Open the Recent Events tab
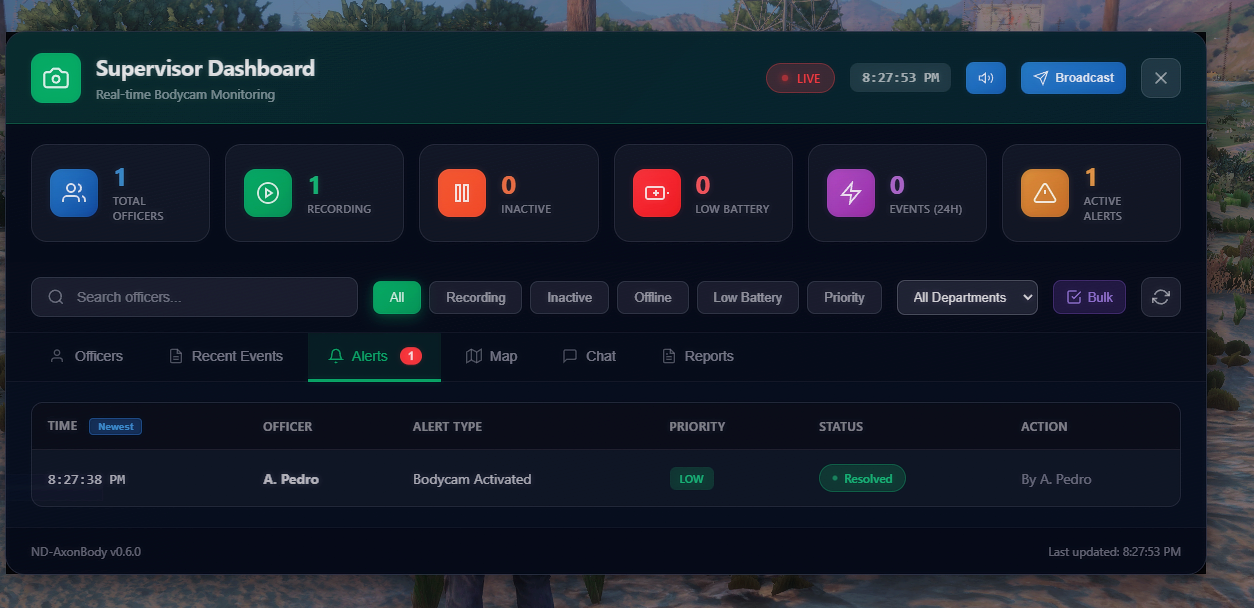This screenshot has width=1254, height=608. pyautogui.click(x=226, y=356)
